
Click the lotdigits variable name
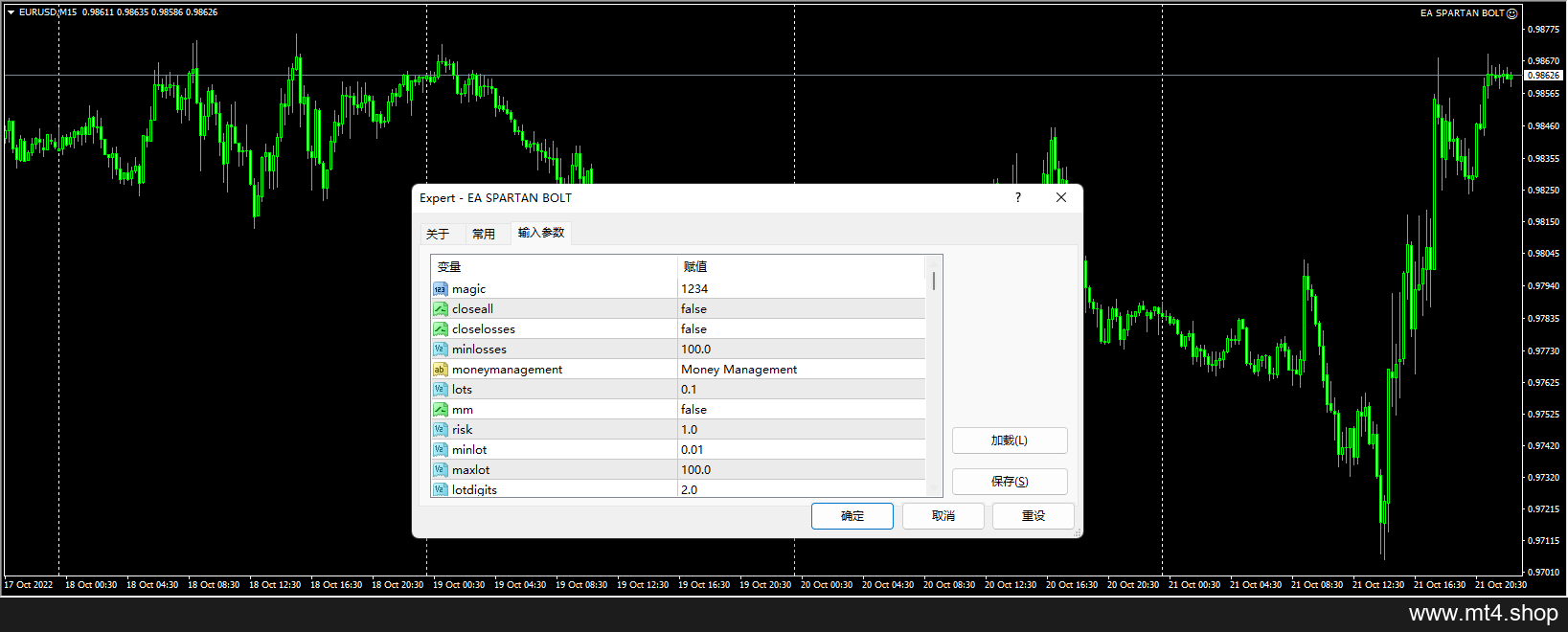coord(474,489)
